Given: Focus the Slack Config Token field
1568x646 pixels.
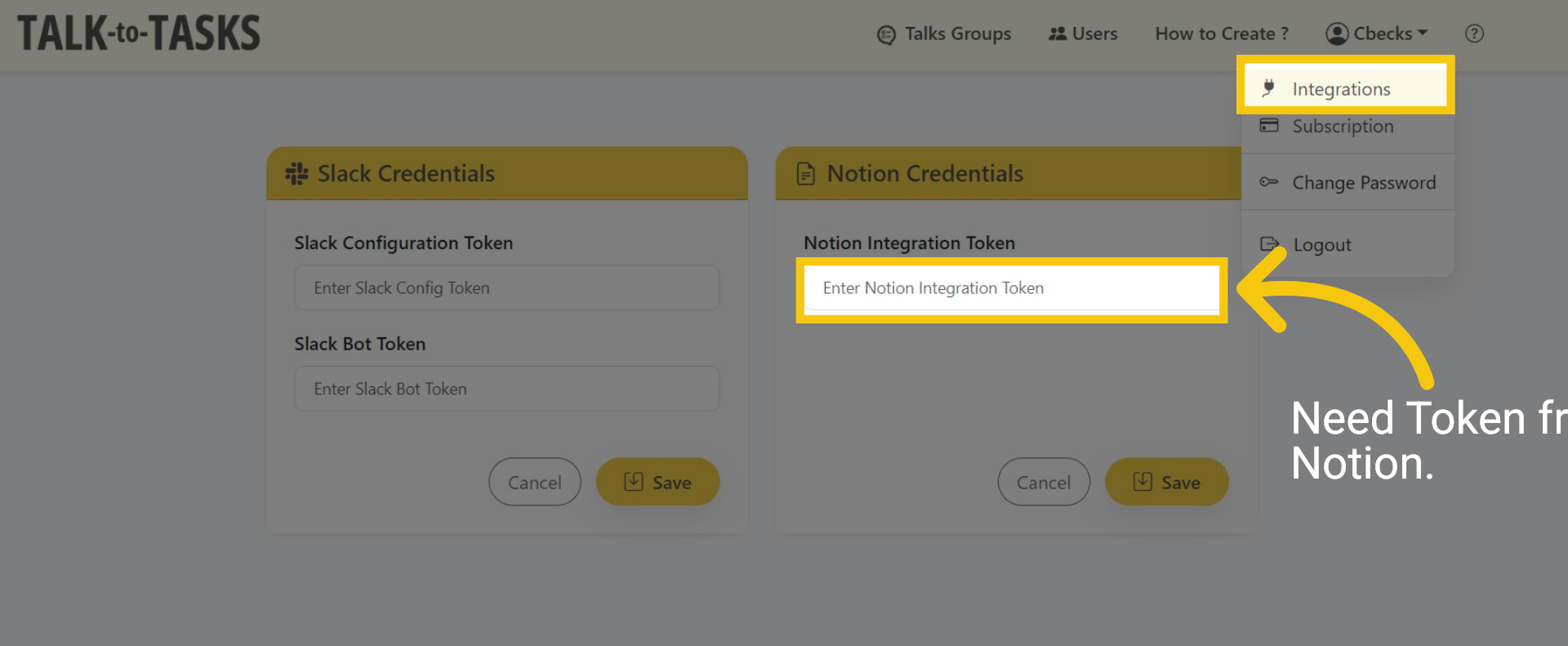Looking at the screenshot, I should tap(506, 287).
